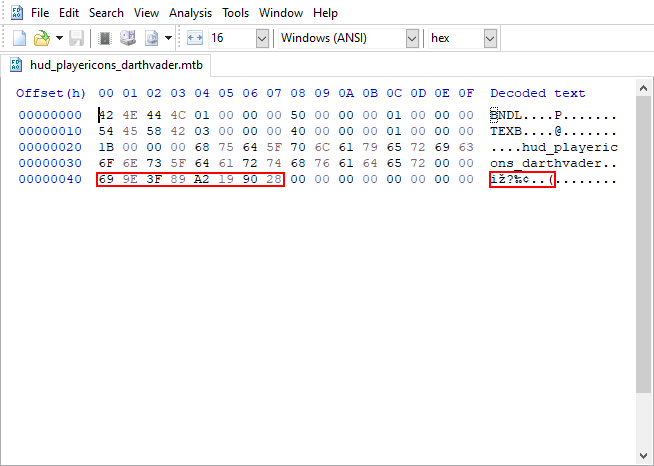This screenshot has width=654, height=466.
Task: Click the Open disk image icon
Action: click(151, 38)
